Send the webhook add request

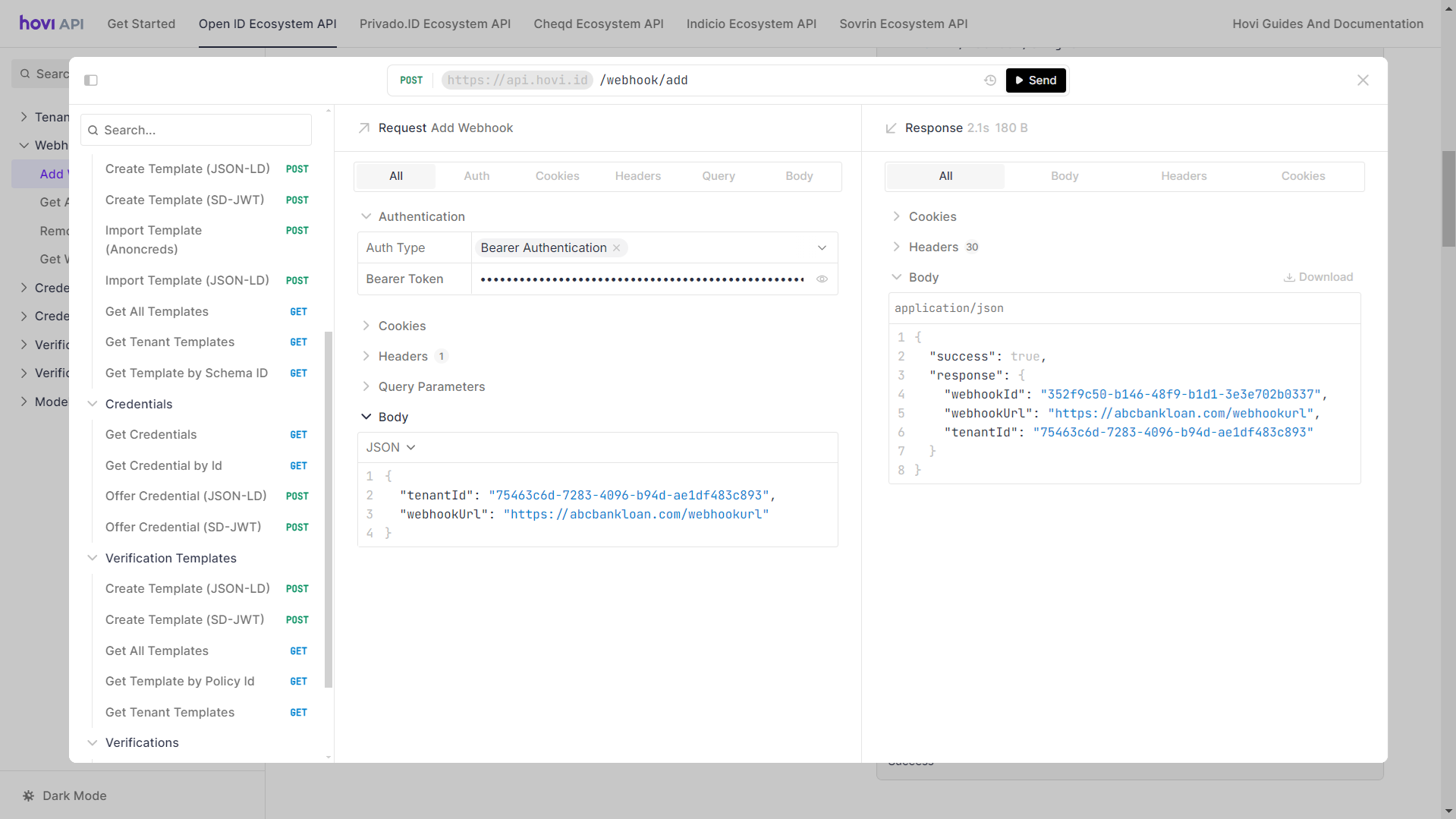click(x=1036, y=80)
